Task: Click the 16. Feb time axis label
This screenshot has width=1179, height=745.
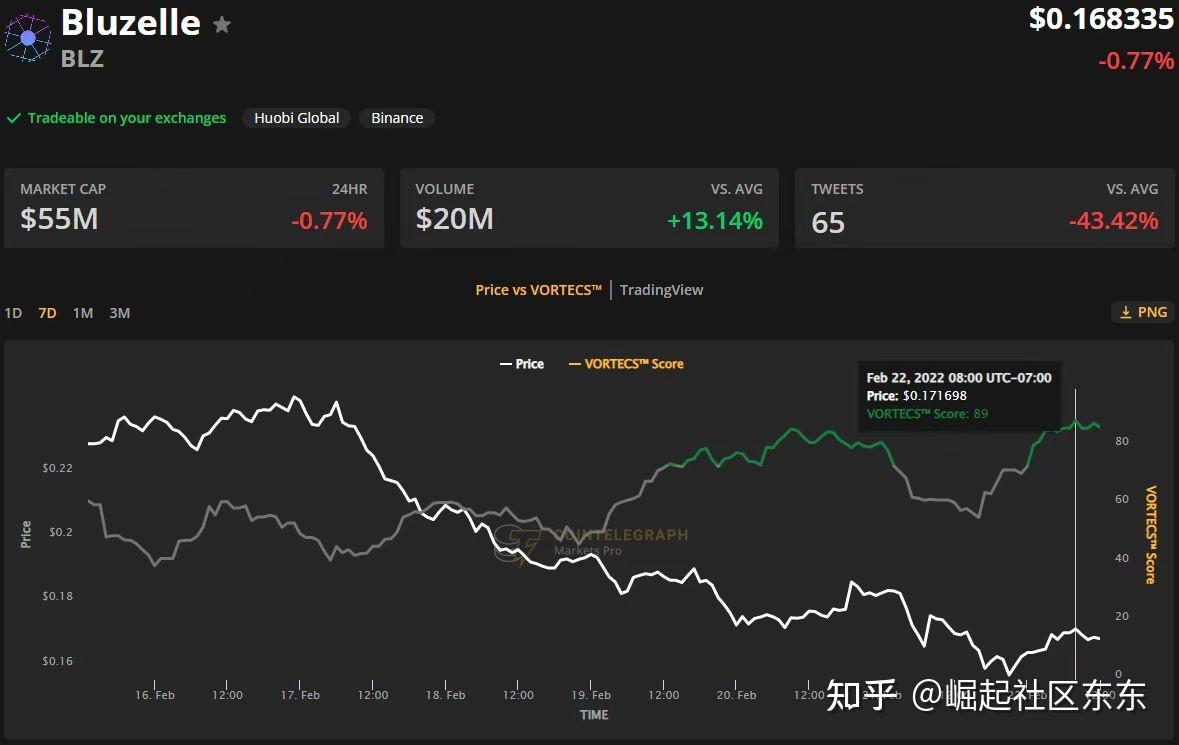Action: 155,695
